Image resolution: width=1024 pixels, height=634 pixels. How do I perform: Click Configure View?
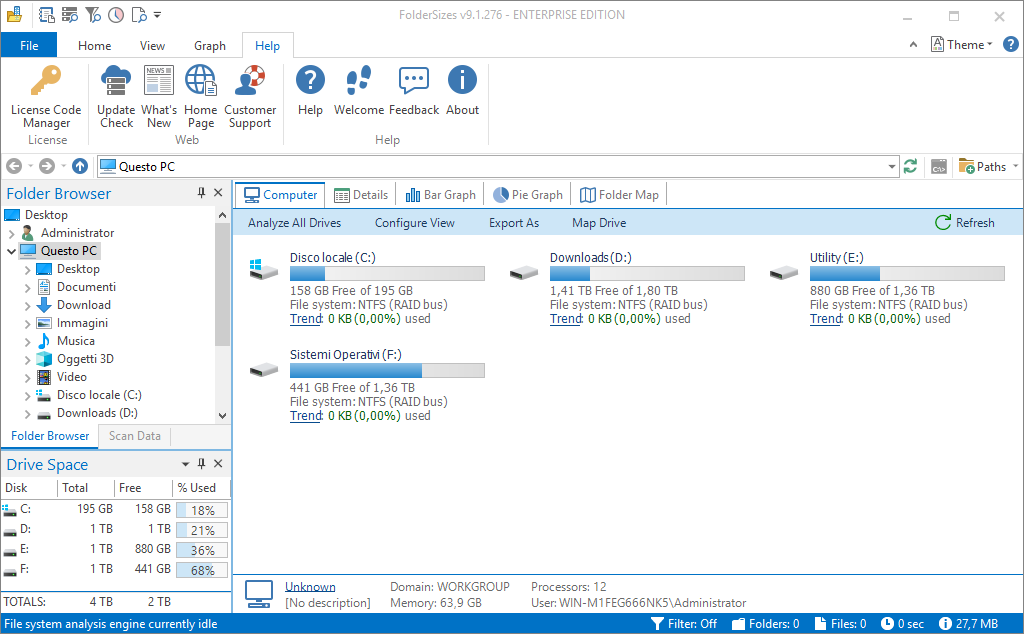[x=415, y=223]
